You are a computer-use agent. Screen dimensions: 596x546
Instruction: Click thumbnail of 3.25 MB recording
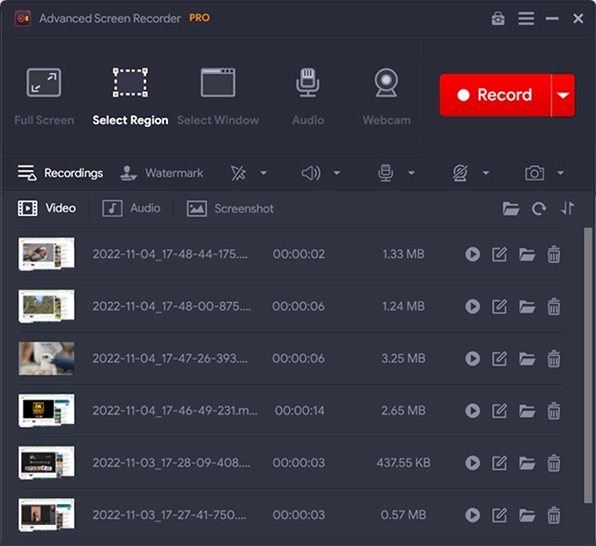(46, 358)
